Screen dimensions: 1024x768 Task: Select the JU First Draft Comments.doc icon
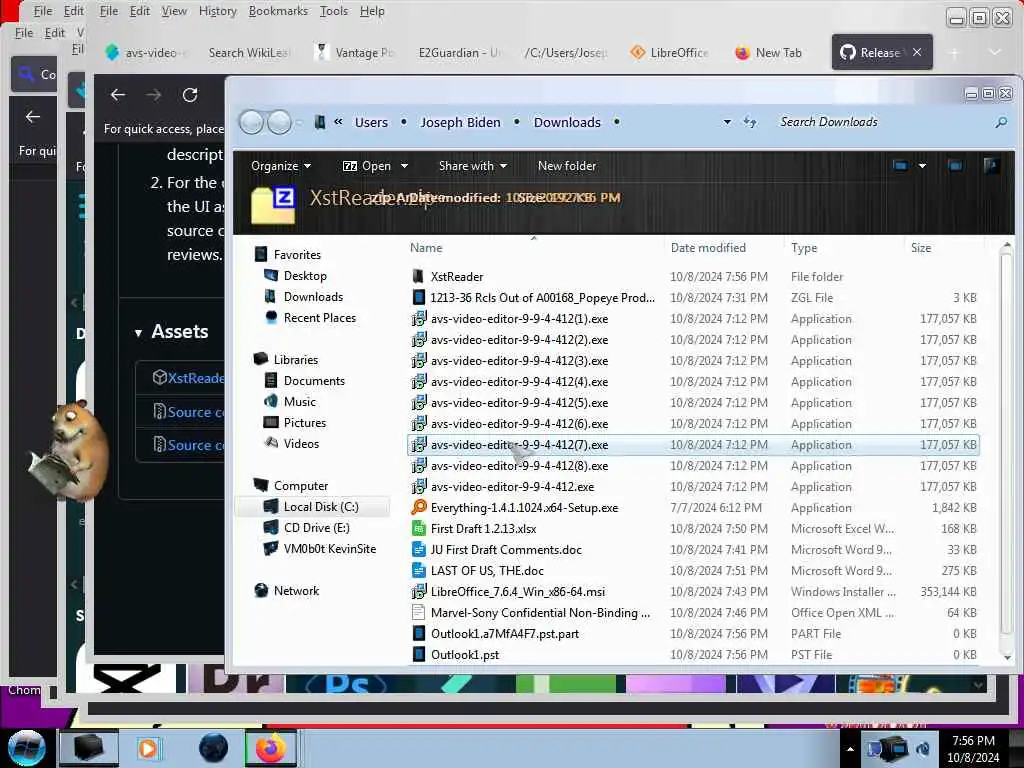(x=419, y=549)
